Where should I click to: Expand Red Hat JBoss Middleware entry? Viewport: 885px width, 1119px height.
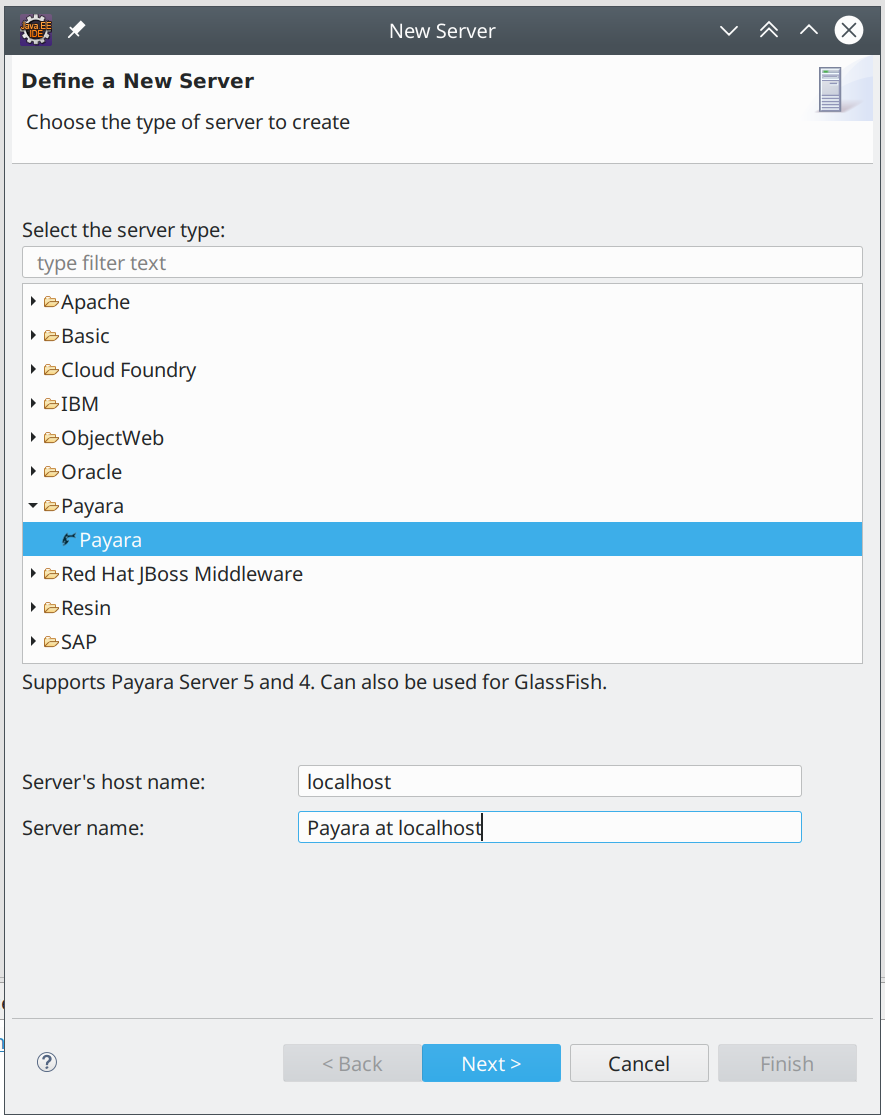[x=33, y=573]
